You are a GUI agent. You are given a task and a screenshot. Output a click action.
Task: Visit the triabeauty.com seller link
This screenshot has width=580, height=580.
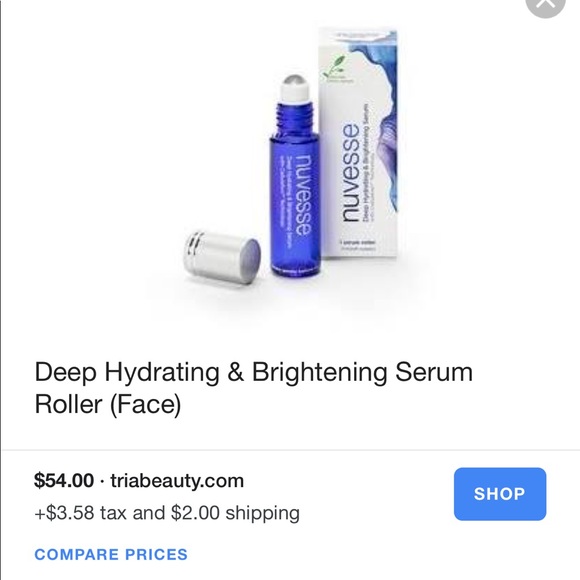[177, 481]
